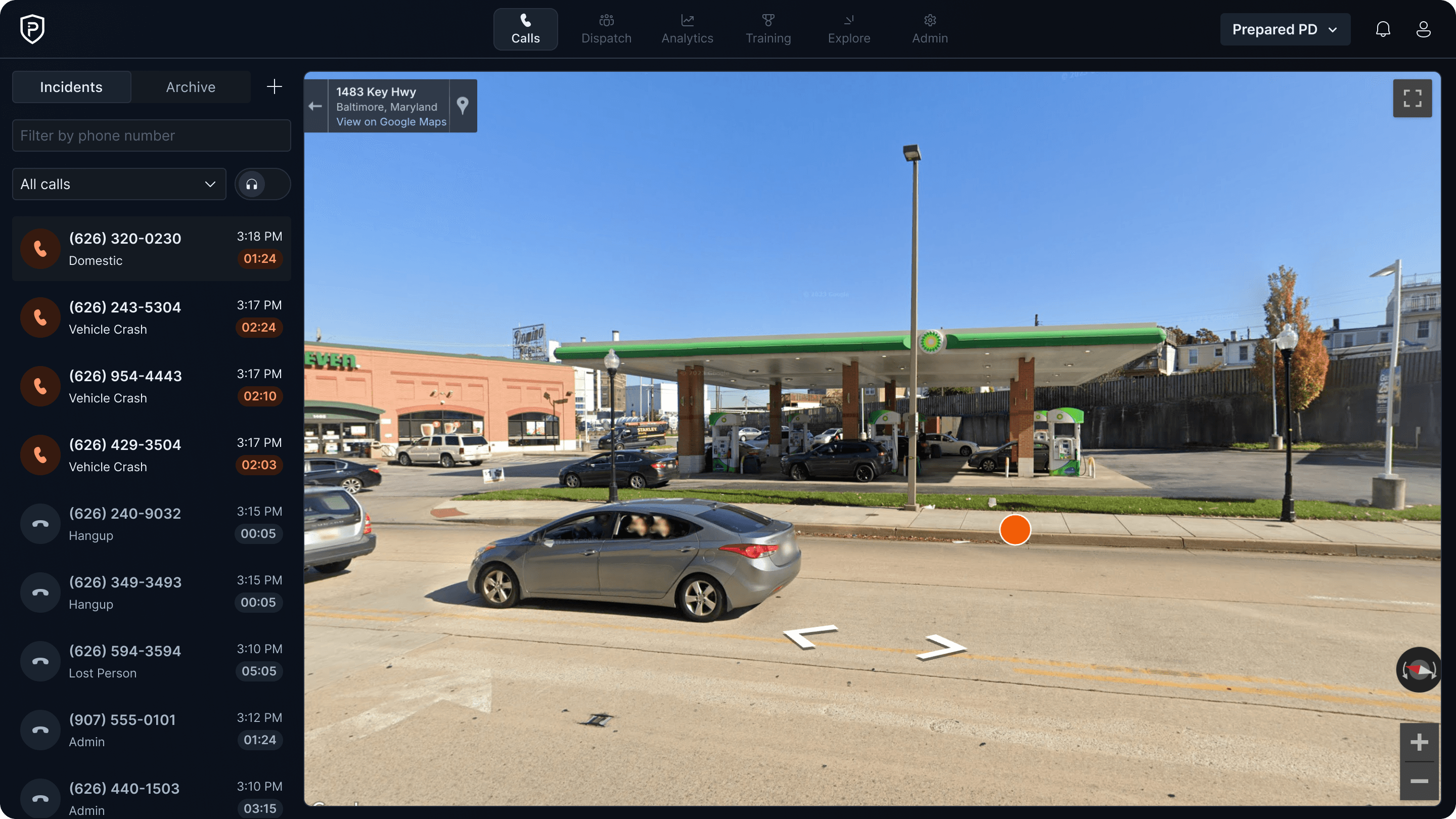The width and height of the screenshot is (1456, 819).
Task: Click the notifications bell icon
Action: [1383, 29]
